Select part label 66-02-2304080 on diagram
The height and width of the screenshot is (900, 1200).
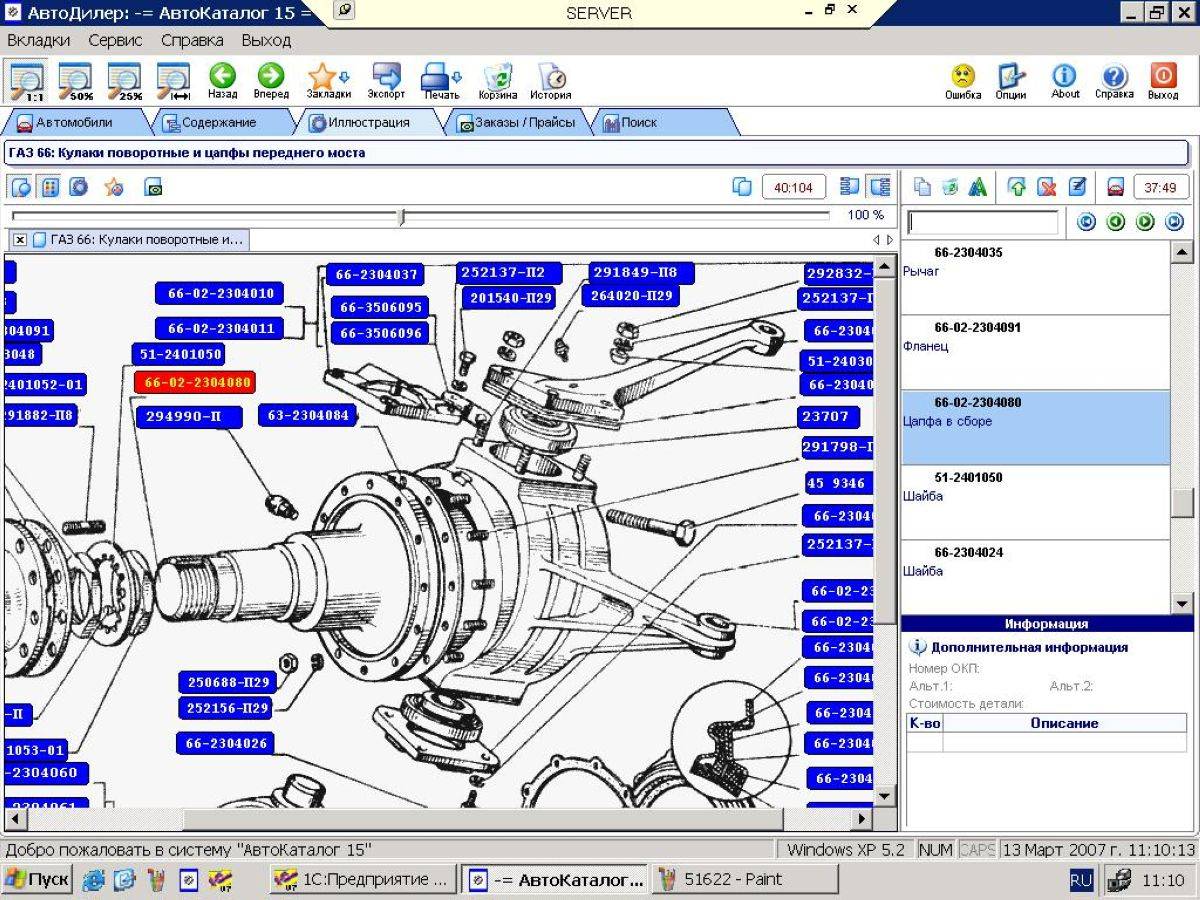pyautogui.click(x=195, y=382)
